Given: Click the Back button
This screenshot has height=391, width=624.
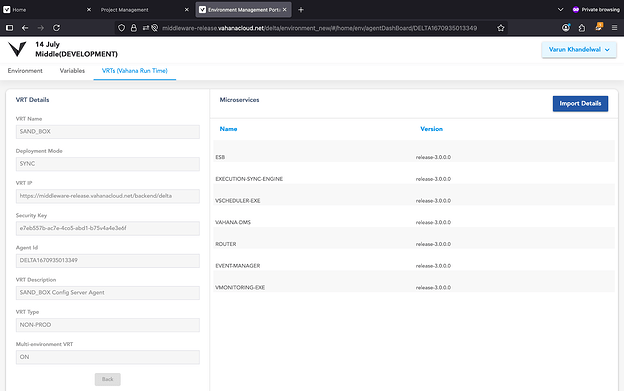Looking at the screenshot, I should [107, 379].
